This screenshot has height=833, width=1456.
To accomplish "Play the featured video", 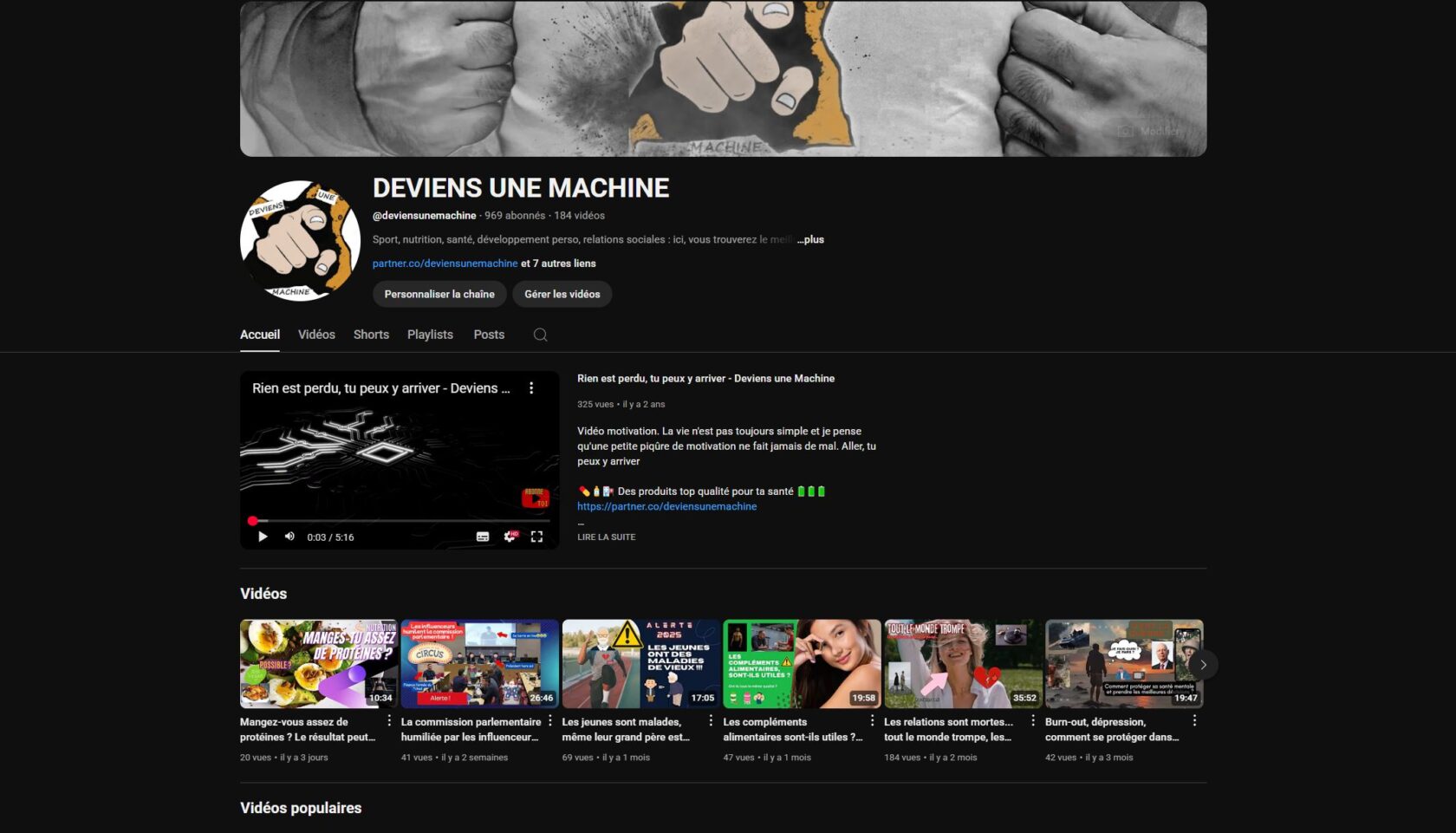I will click(x=263, y=537).
